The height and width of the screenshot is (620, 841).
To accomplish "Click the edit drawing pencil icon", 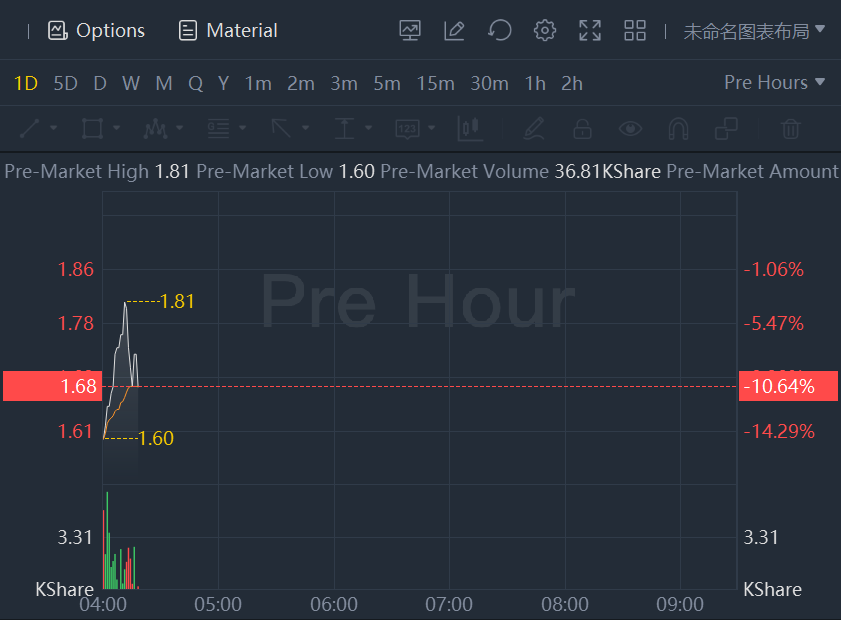I will click(x=454, y=31).
